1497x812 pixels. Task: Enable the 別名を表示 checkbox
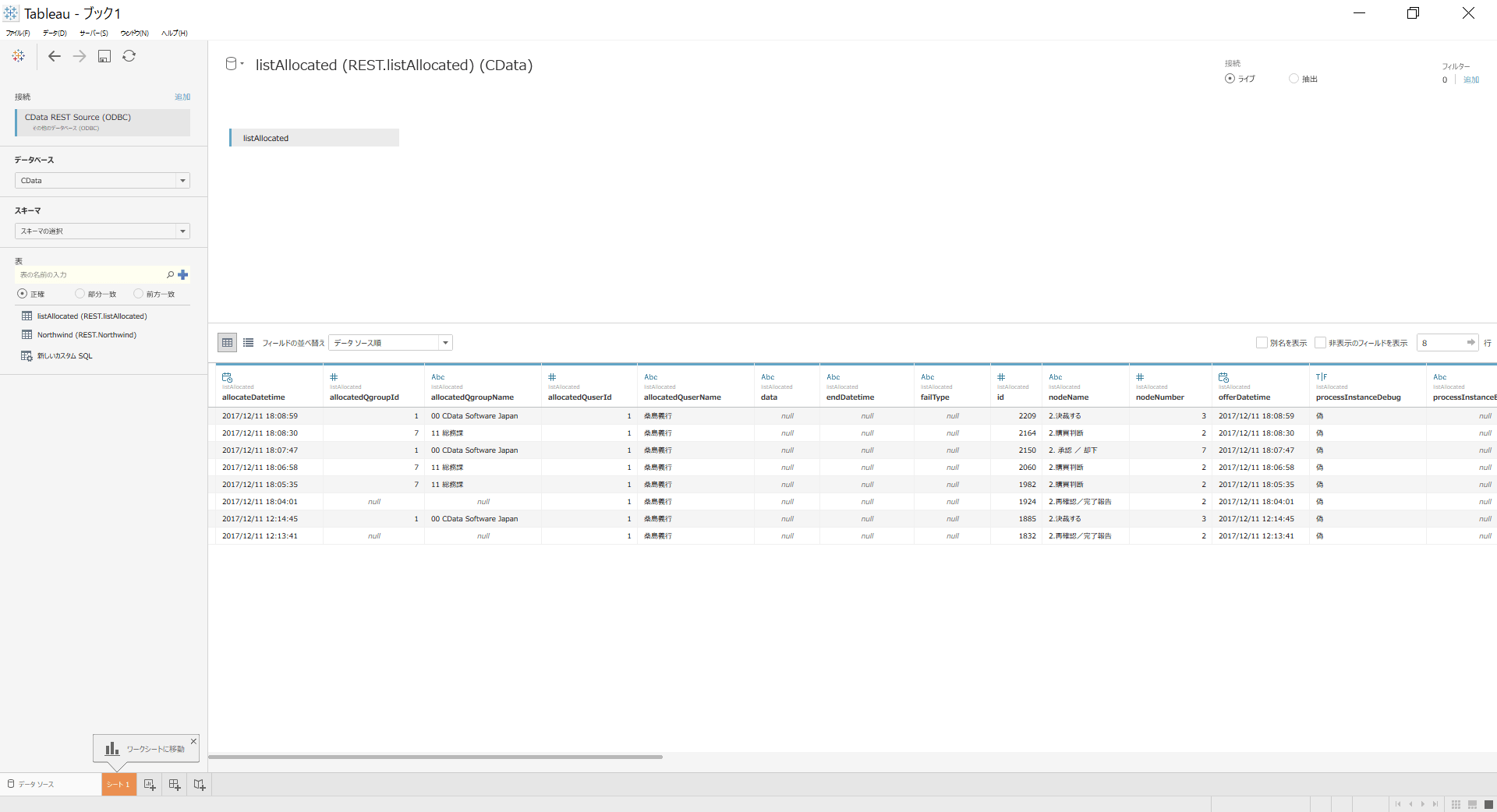[1262, 343]
